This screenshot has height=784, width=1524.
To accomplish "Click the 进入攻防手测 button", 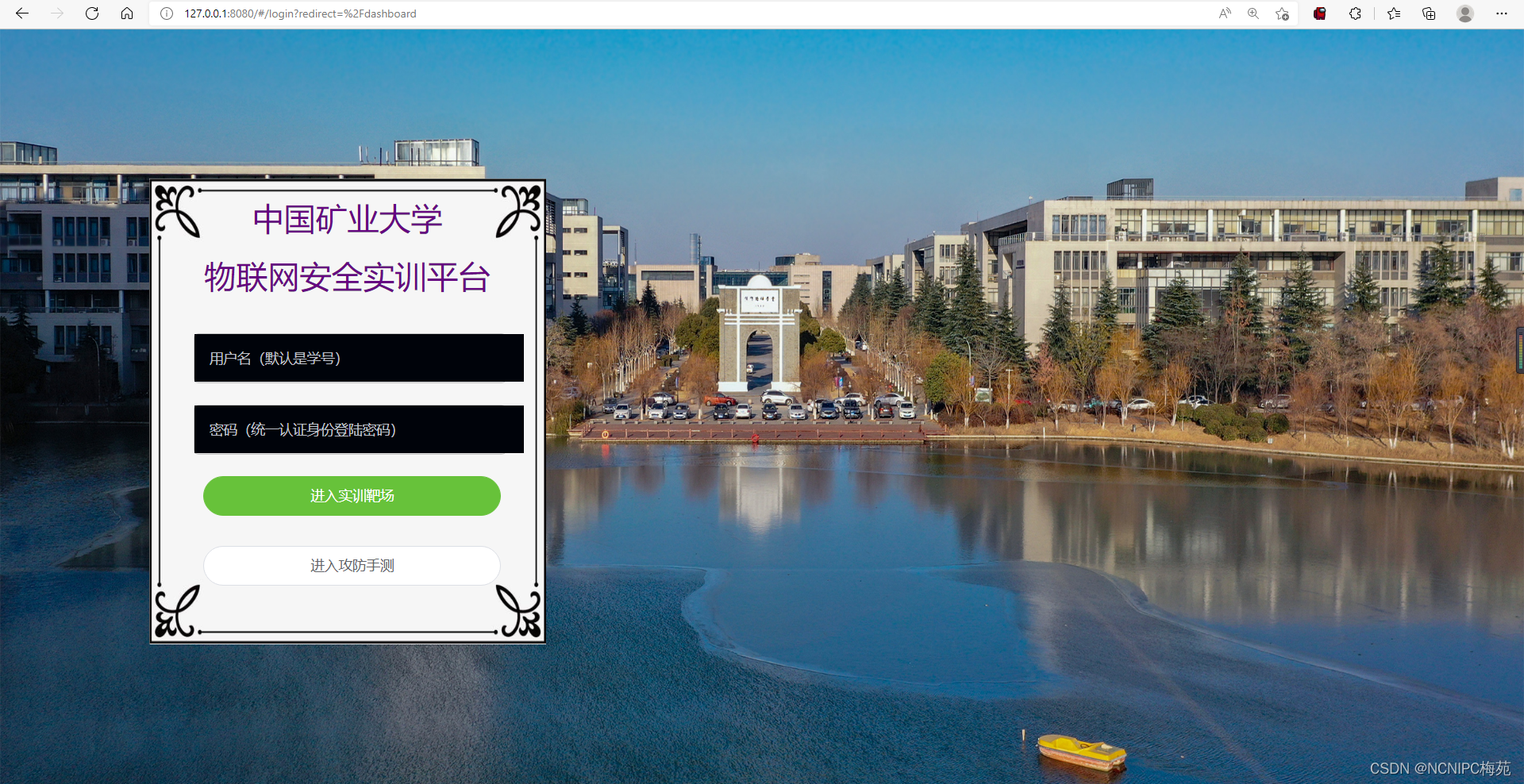I will [352, 566].
